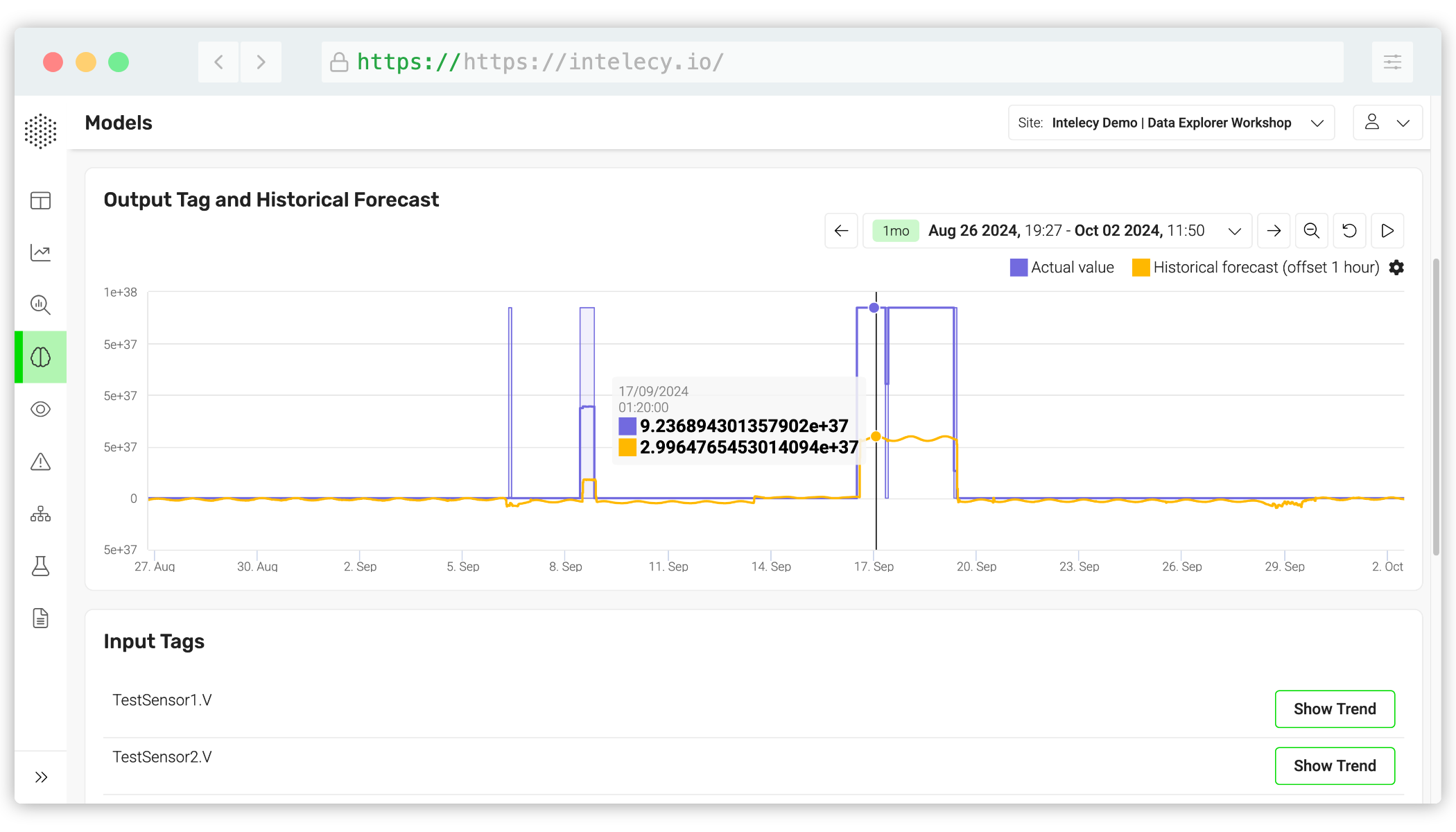
Task: Click Show Trend for TestSensor2.V
Action: click(x=1334, y=765)
